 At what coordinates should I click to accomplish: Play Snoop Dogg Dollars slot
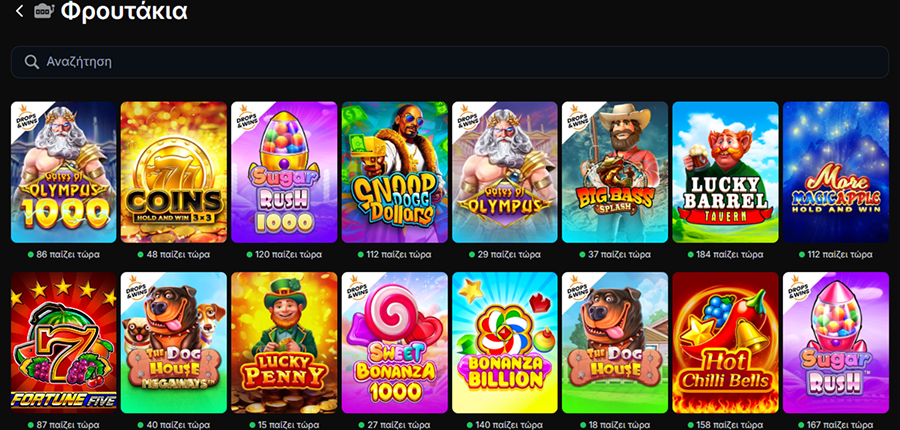coord(394,172)
